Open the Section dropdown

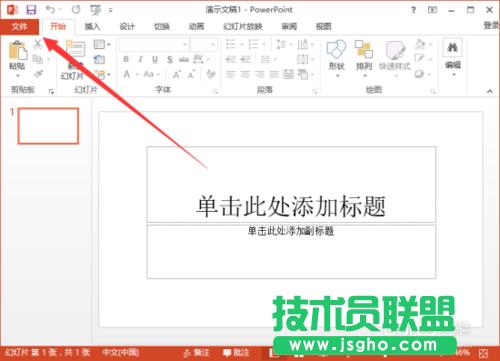102,75
